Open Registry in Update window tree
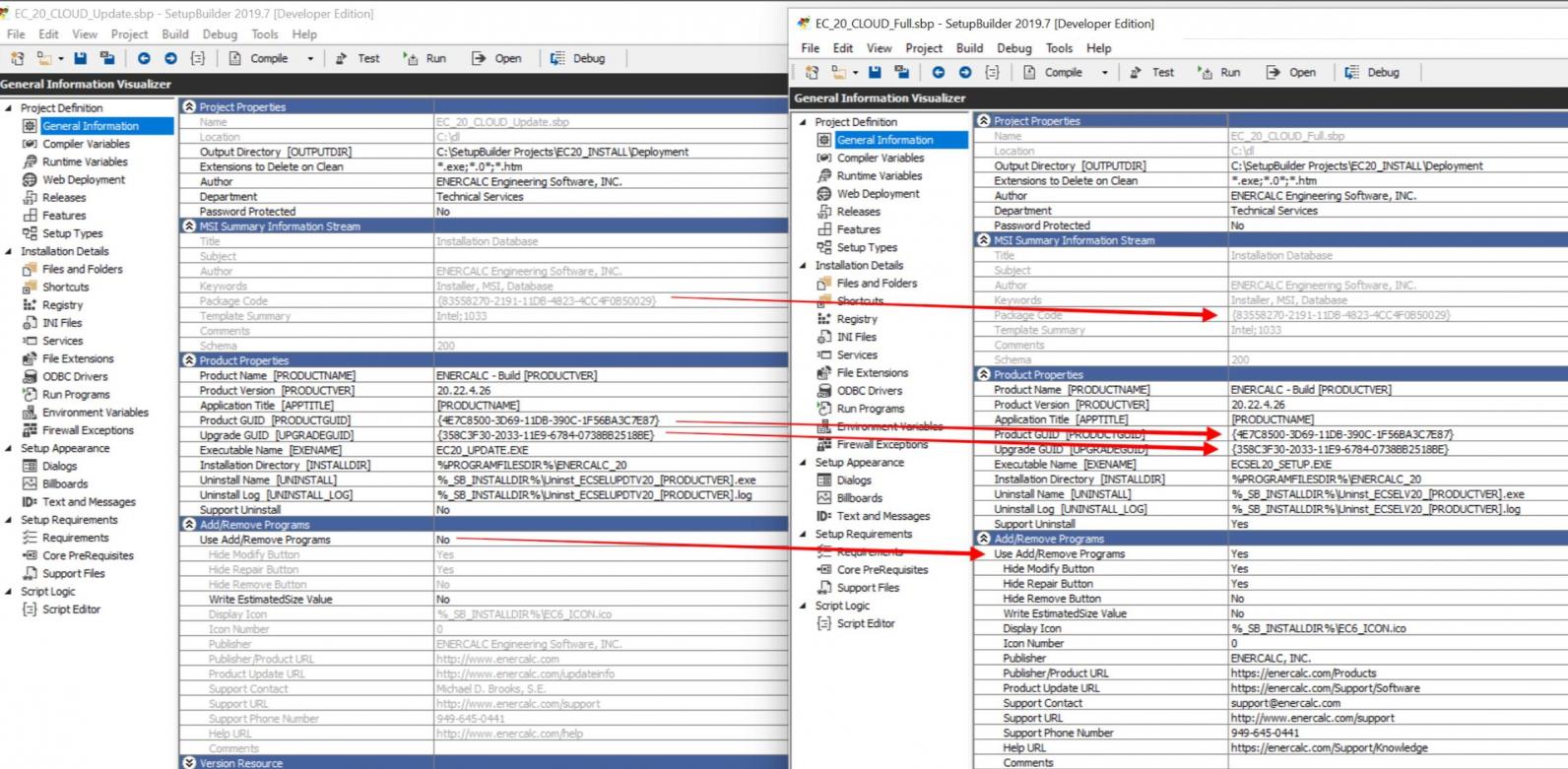 (62, 305)
